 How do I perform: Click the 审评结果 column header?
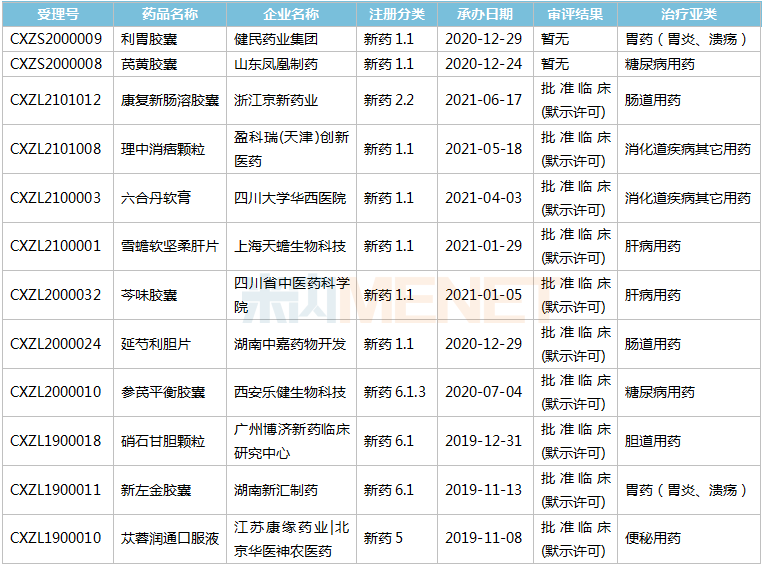coord(575,14)
